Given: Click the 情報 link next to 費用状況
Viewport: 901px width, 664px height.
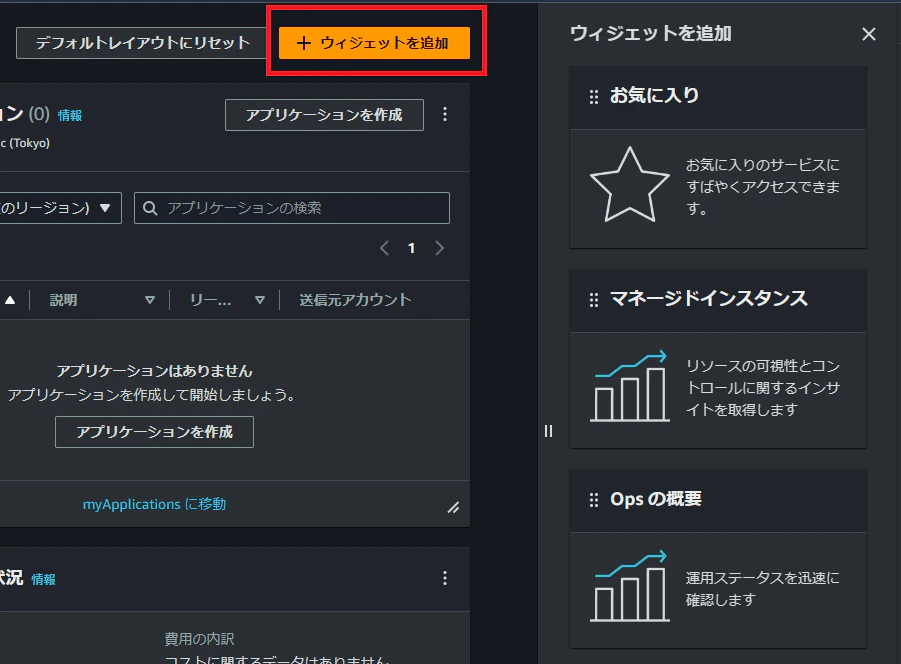Looking at the screenshot, I should (x=44, y=578).
